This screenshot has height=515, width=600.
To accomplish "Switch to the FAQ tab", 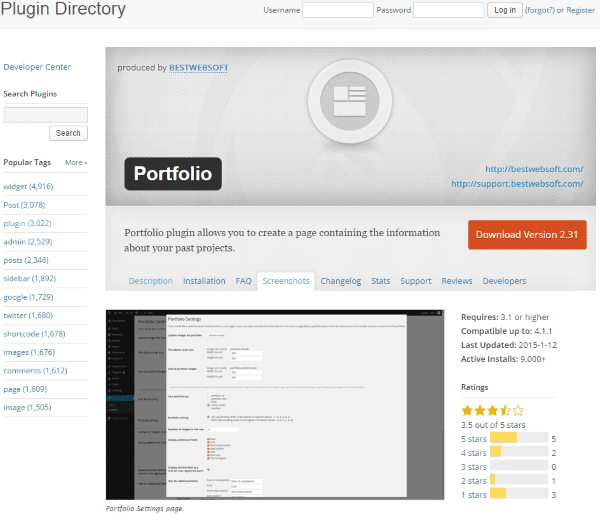I will pos(243,281).
